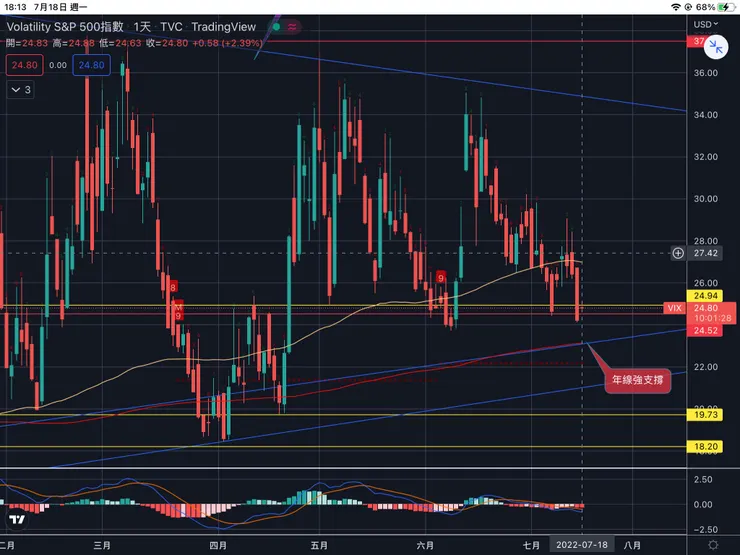Screen dimensions: 740x555
Task: Click the plus icon beside 27.42
Action: click(678, 253)
